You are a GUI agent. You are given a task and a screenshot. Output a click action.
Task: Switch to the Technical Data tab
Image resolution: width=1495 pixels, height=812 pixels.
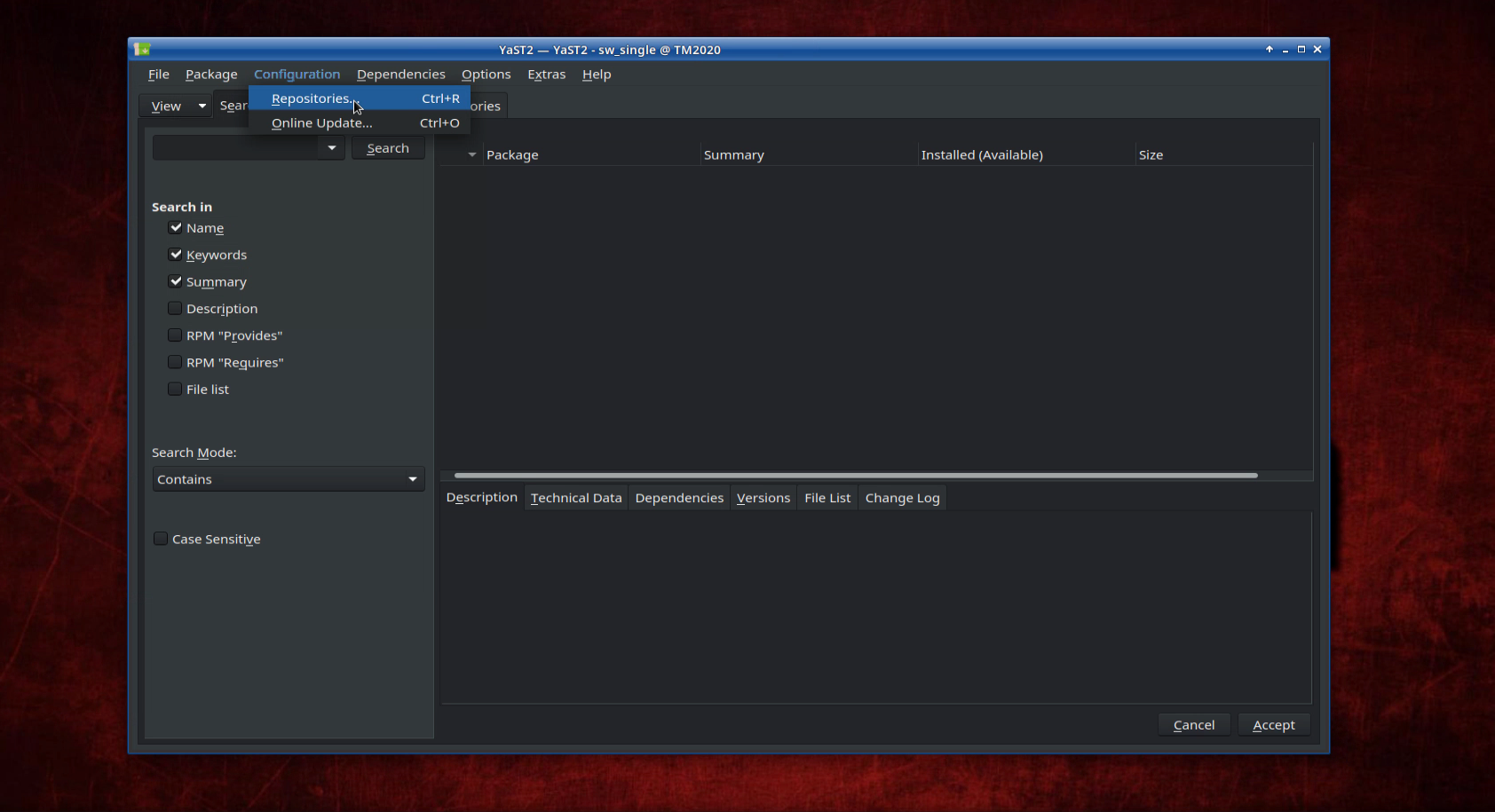point(575,498)
